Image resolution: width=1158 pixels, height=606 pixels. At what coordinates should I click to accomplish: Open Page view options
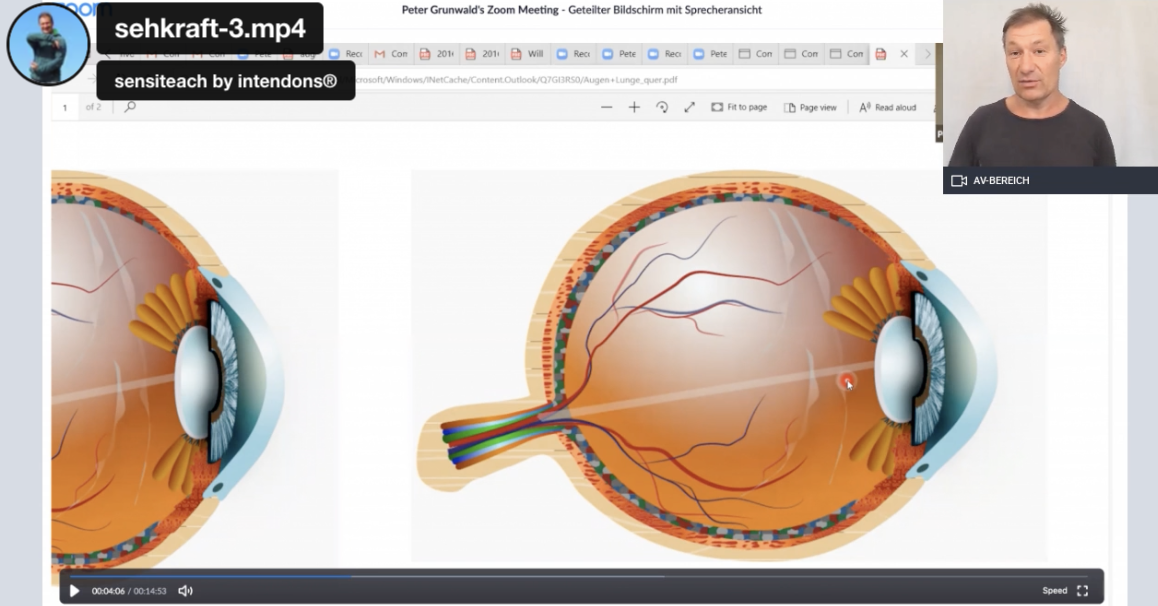[810, 107]
